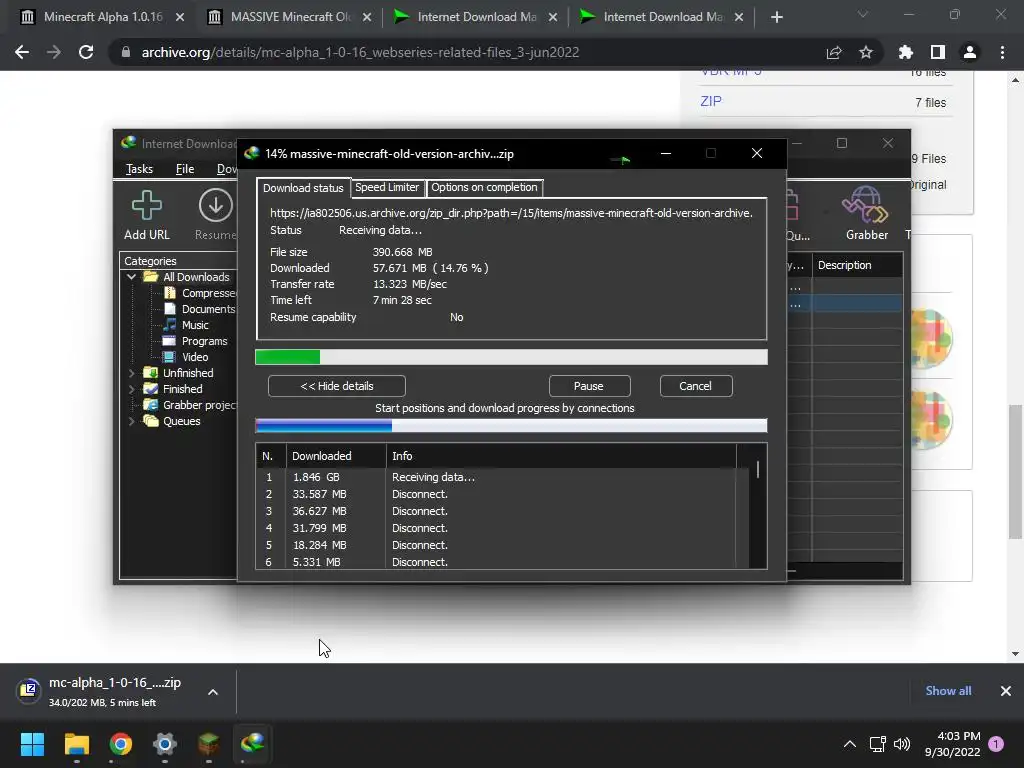Show hidden system tray icons
The width and height of the screenshot is (1024, 768).
pyautogui.click(x=850, y=744)
